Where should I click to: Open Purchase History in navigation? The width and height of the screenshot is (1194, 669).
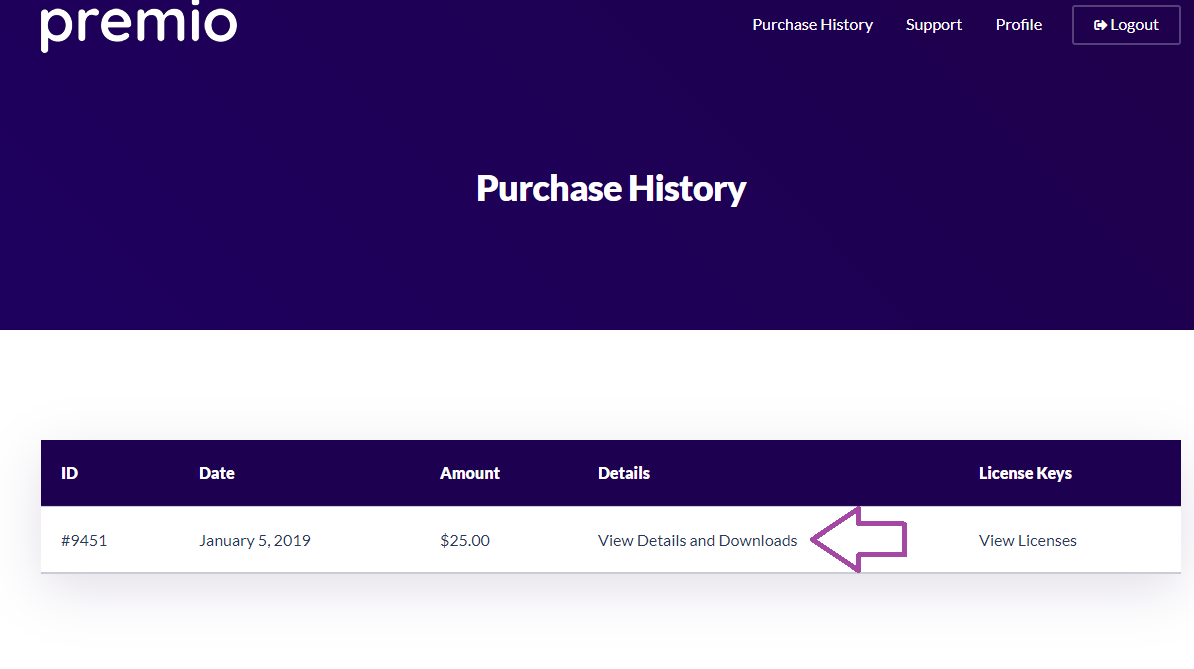click(x=812, y=25)
